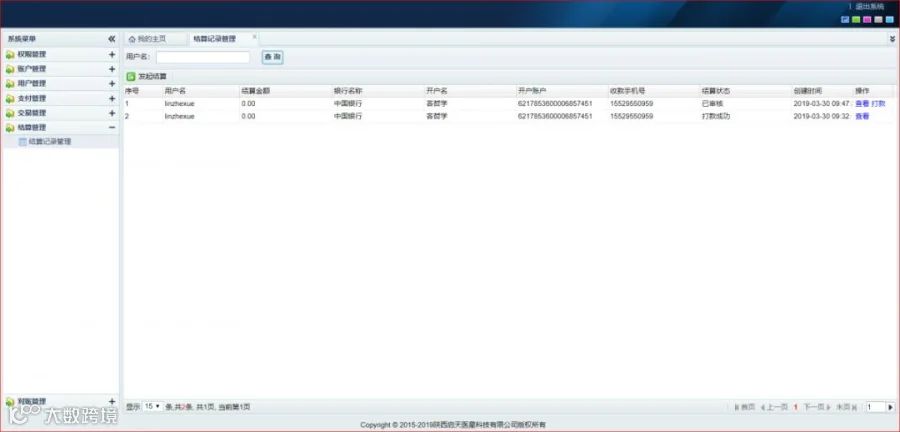Click 已审核 status in row 1

712,104
